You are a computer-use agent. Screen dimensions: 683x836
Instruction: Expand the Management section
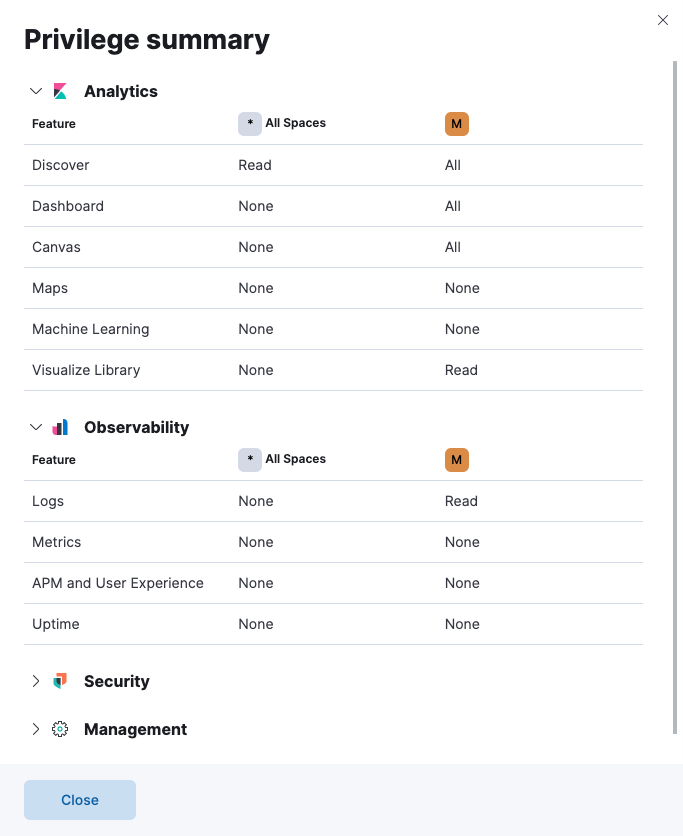point(36,729)
